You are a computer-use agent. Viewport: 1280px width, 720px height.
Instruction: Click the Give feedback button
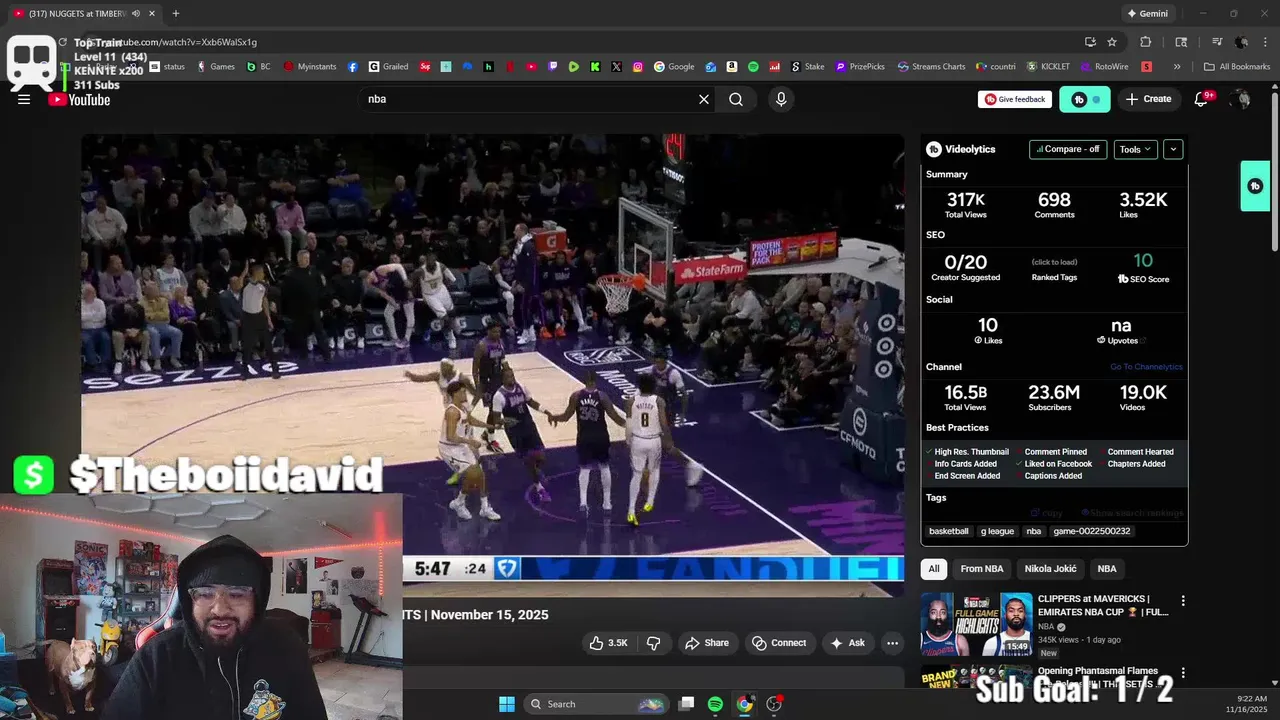[x=1015, y=99]
